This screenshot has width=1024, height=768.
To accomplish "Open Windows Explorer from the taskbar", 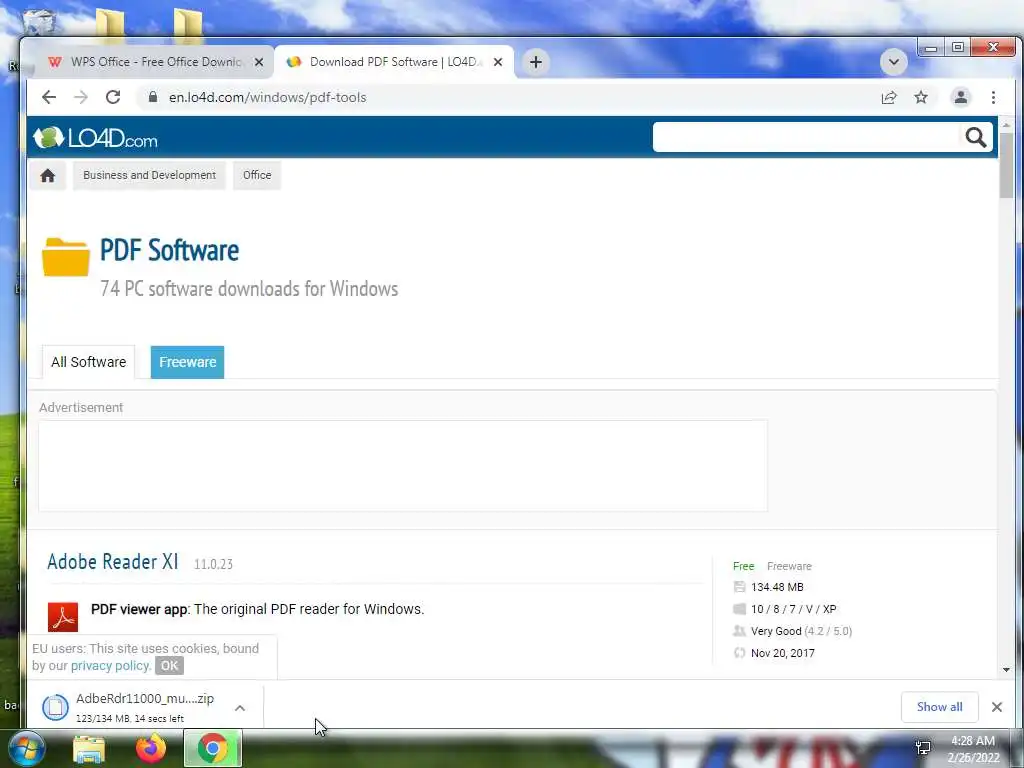I will (x=89, y=748).
